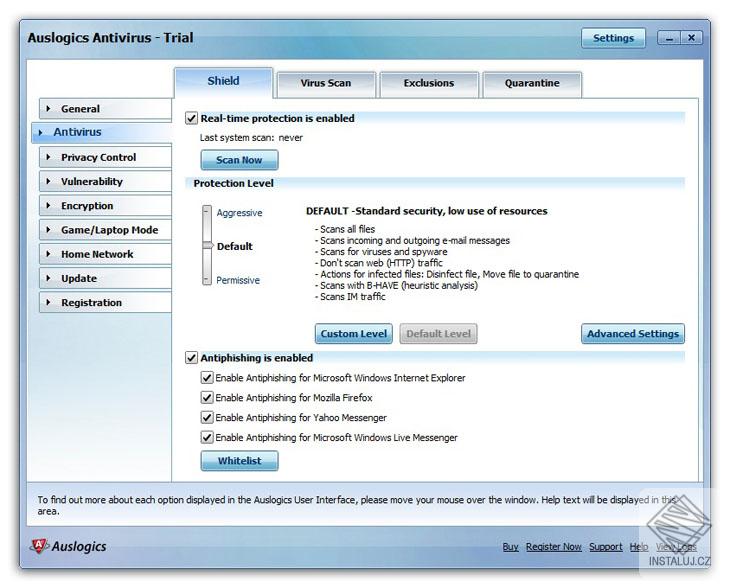Expand the General section arrow

(48, 108)
